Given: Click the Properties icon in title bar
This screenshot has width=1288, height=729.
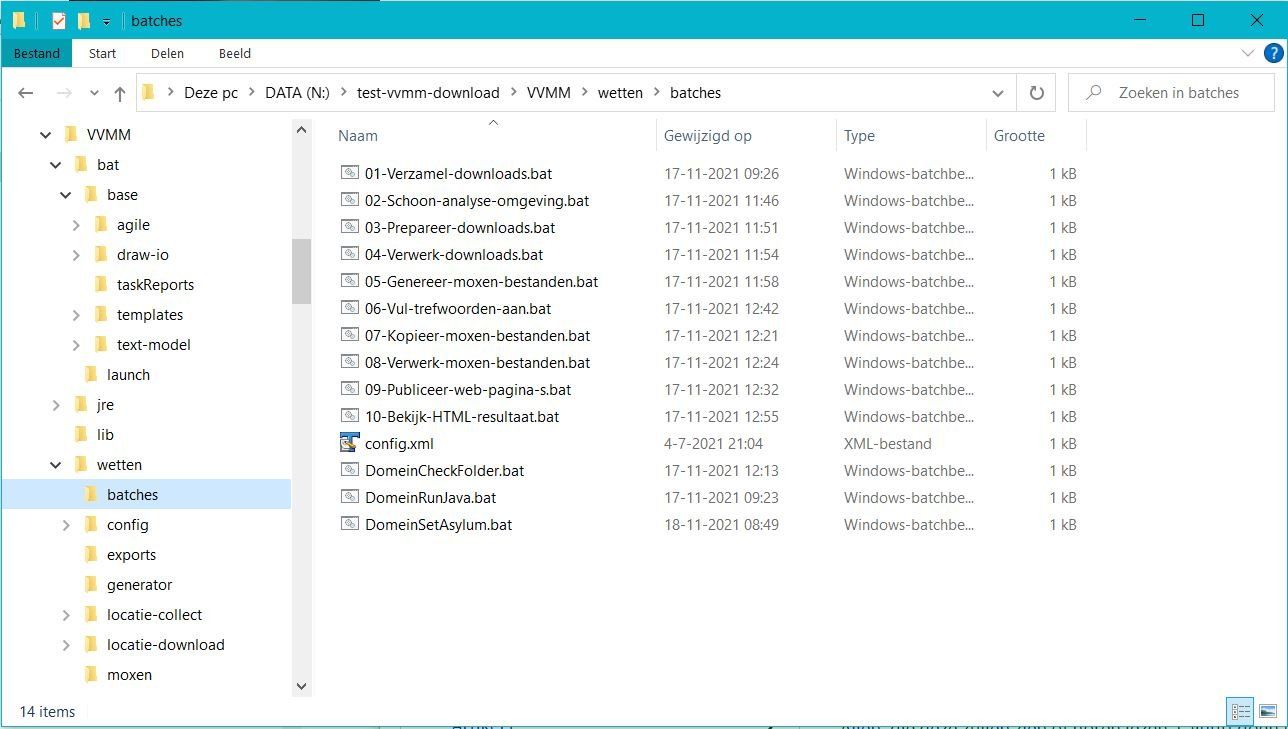Looking at the screenshot, I should [59, 20].
